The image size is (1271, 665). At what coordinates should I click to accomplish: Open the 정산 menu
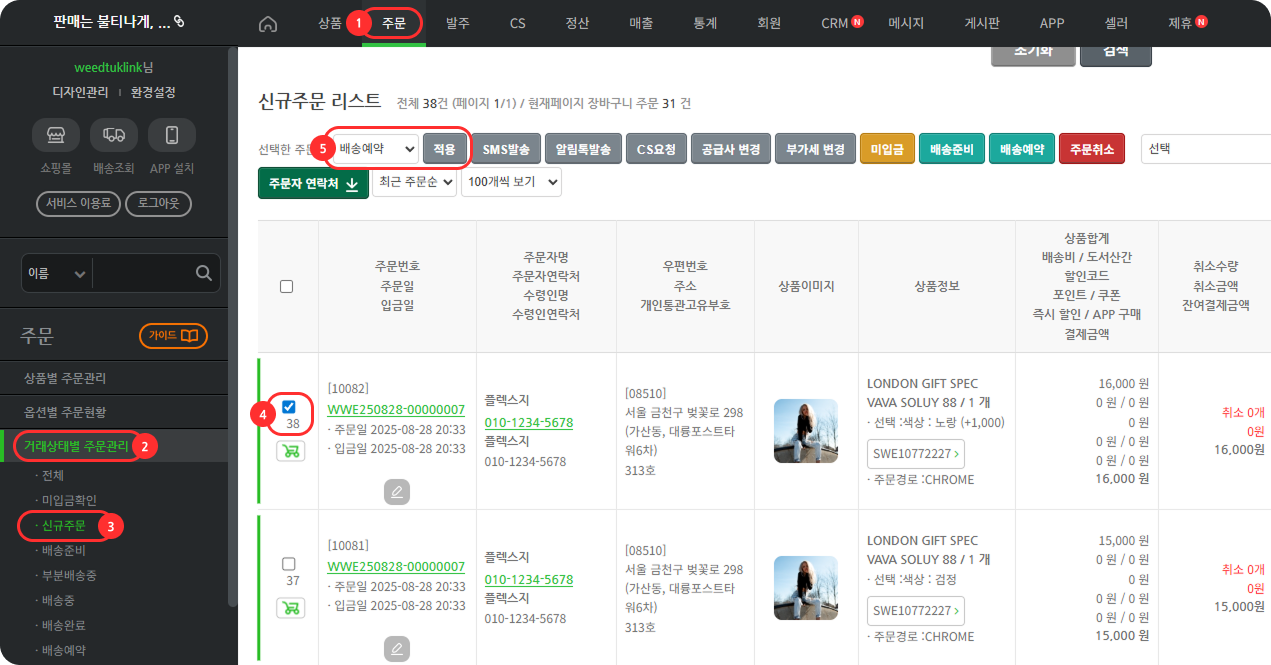577,23
